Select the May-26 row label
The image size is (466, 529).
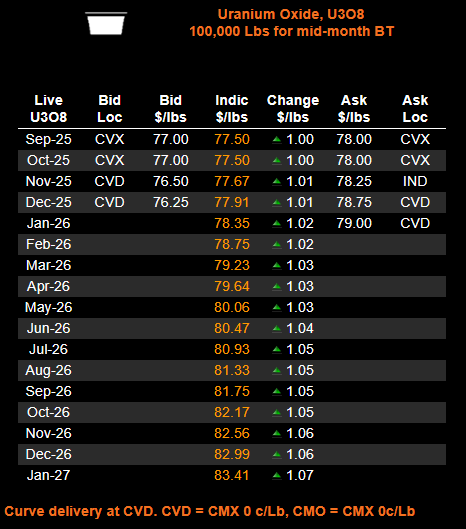coord(49,307)
